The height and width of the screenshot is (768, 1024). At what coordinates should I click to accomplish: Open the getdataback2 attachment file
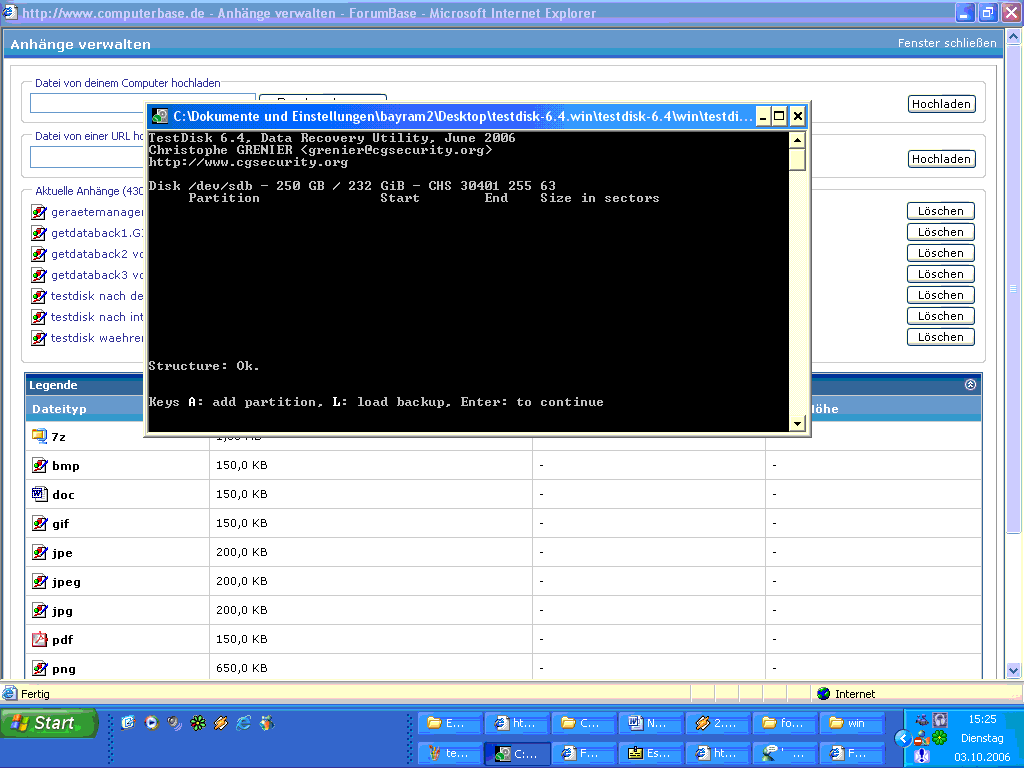[97, 254]
